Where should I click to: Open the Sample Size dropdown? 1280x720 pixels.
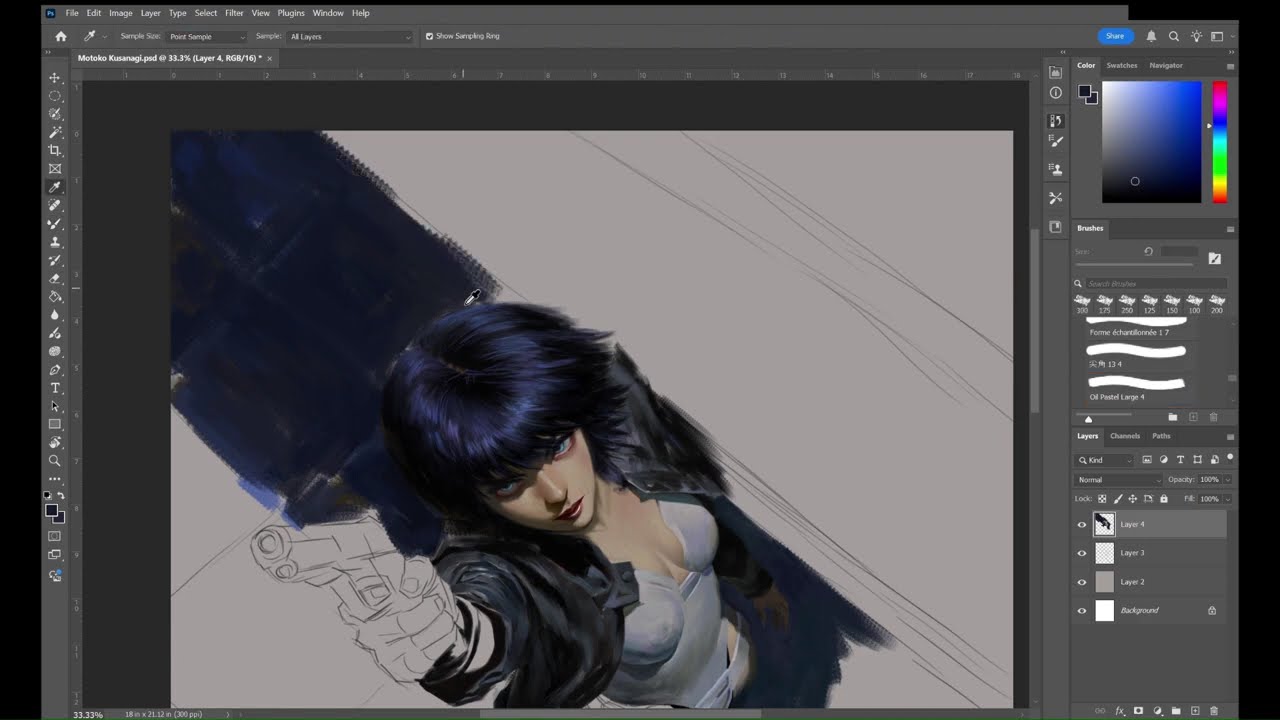click(206, 36)
